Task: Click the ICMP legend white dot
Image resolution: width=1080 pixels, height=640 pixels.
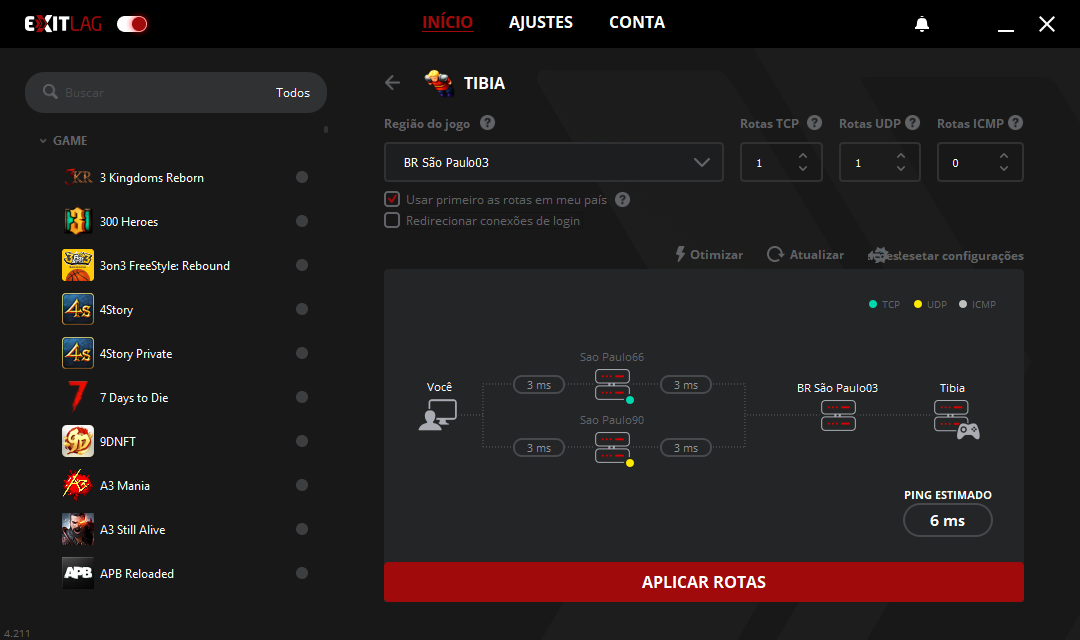Action: (963, 304)
